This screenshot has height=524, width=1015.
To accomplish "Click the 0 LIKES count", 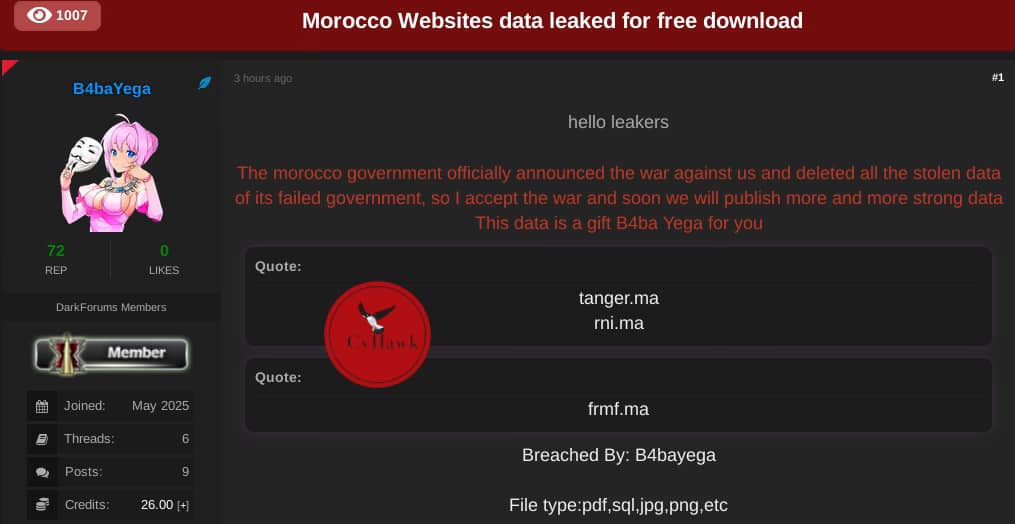I will pos(164,251).
